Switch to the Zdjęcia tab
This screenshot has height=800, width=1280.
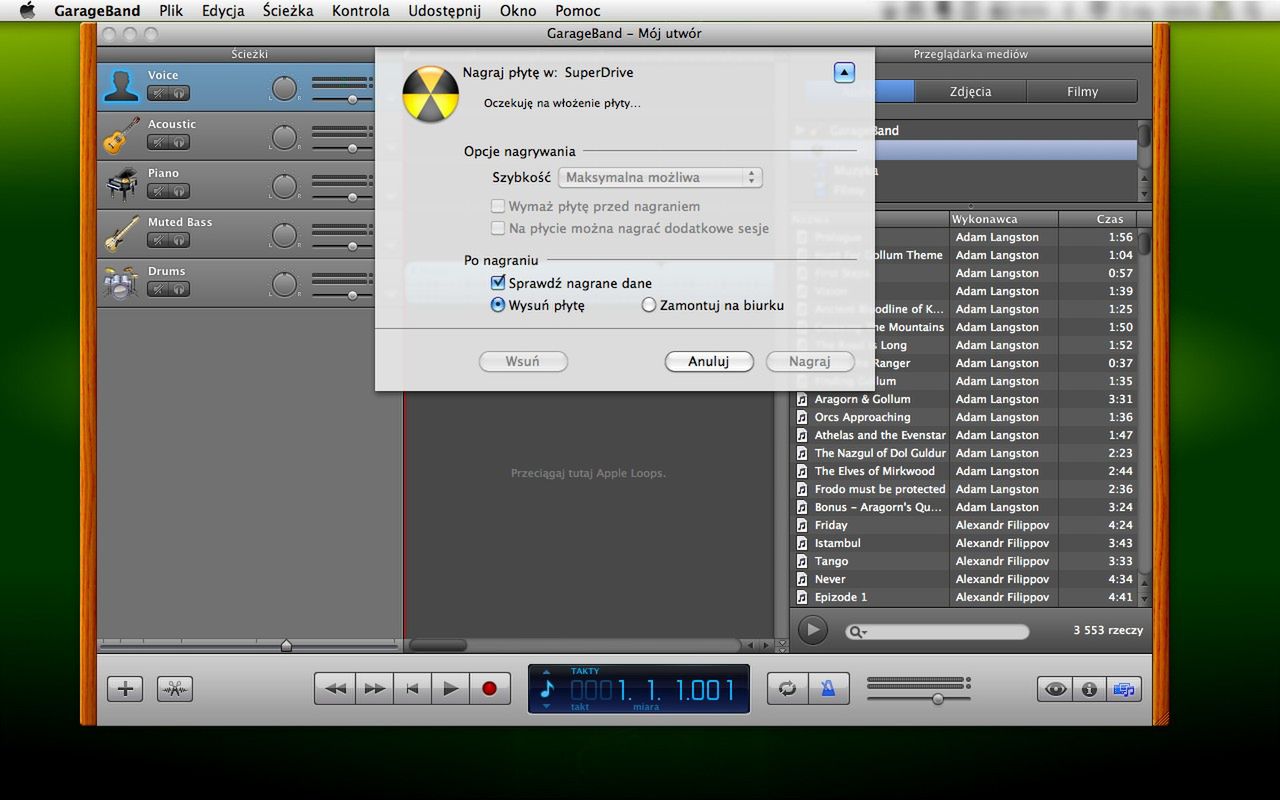click(x=970, y=91)
